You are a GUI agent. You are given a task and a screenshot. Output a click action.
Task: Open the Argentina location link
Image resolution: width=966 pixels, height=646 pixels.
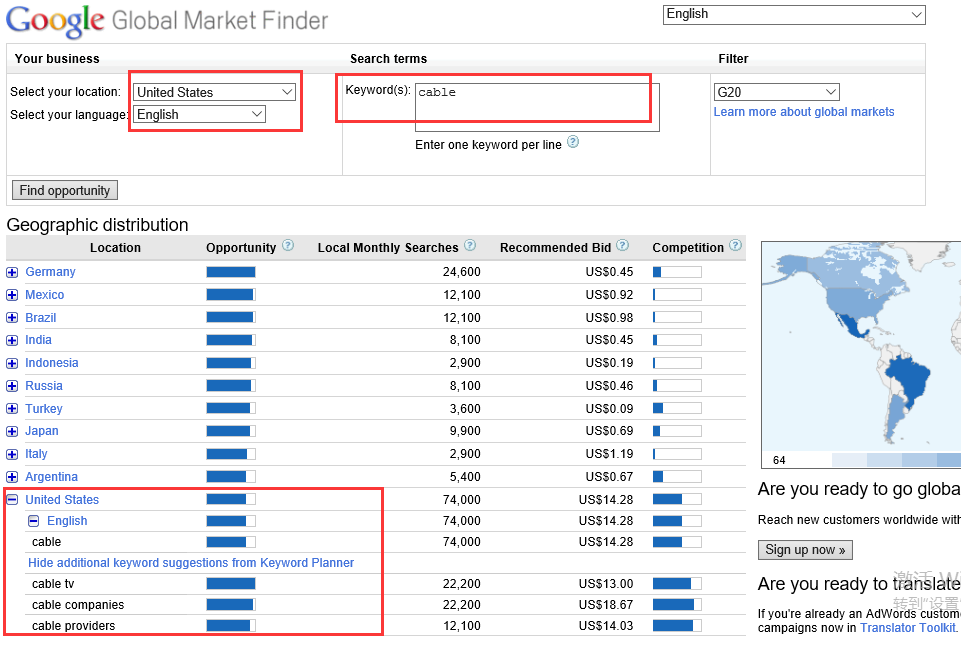[x=51, y=477]
